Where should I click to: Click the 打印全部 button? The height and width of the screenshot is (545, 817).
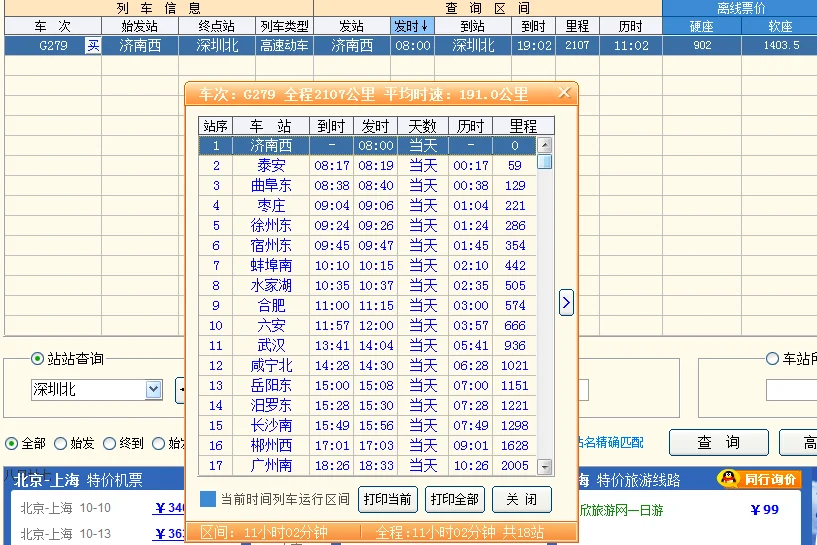click(454, 499)
